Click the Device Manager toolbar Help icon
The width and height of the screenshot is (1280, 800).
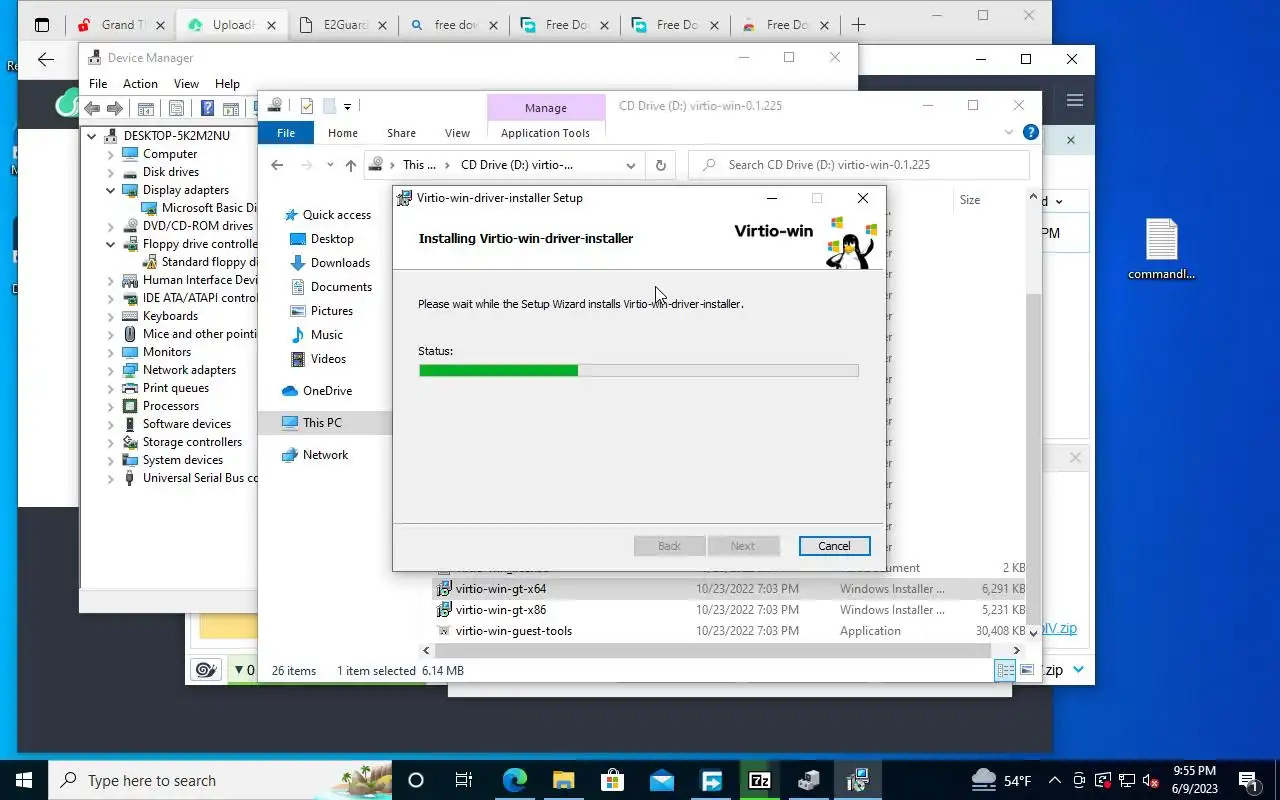pos(207,109)
